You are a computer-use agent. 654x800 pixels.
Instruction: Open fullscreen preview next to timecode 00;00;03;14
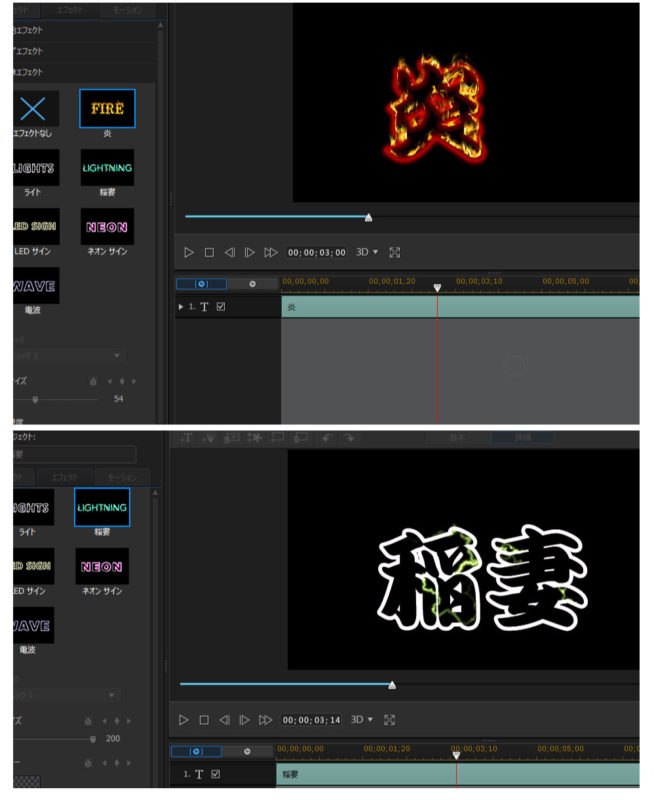click(x=389, y=720)
